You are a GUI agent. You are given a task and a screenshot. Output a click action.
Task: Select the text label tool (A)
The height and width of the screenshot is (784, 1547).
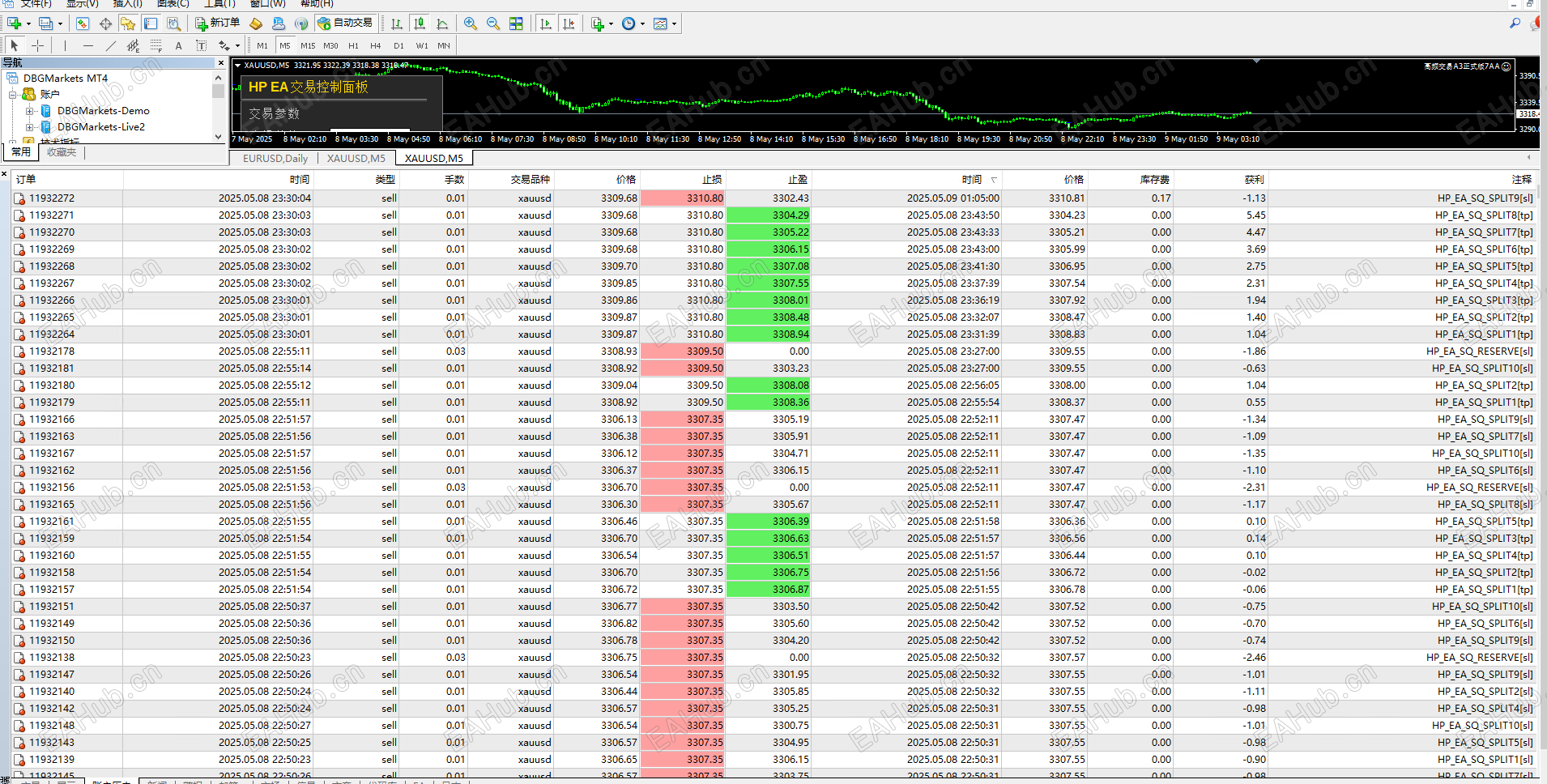(x=179, y=46)
